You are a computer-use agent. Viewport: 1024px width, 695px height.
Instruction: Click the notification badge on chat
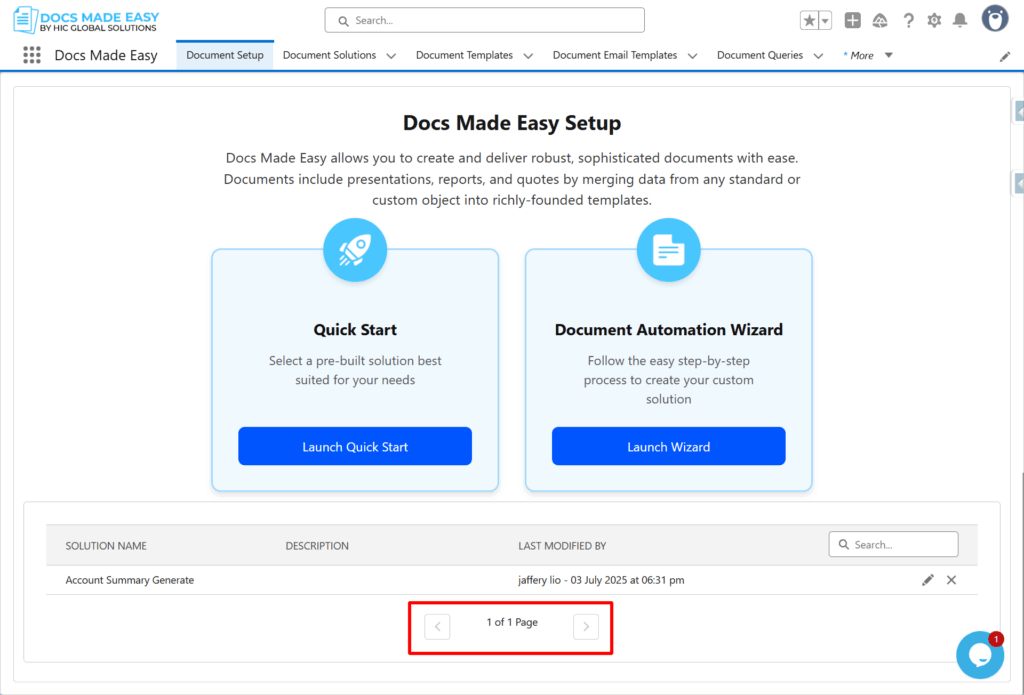click(996, 639)
